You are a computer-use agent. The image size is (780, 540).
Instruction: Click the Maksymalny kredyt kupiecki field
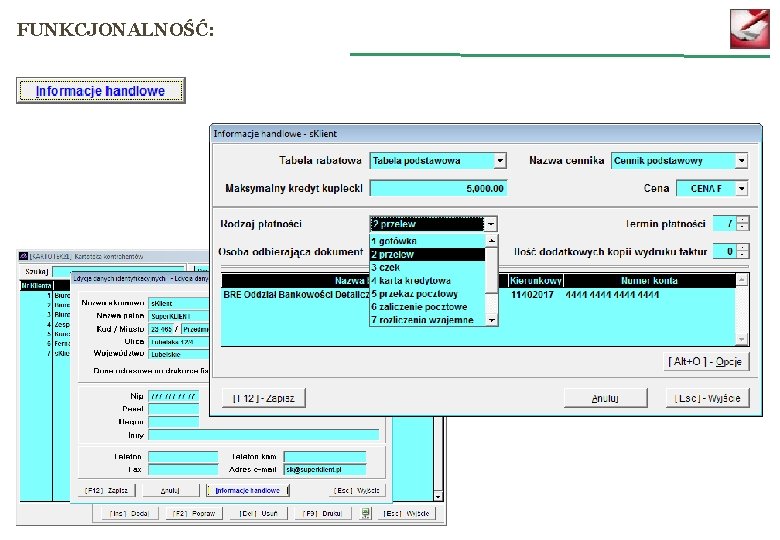pyautogui.click(x=438, y=188)
